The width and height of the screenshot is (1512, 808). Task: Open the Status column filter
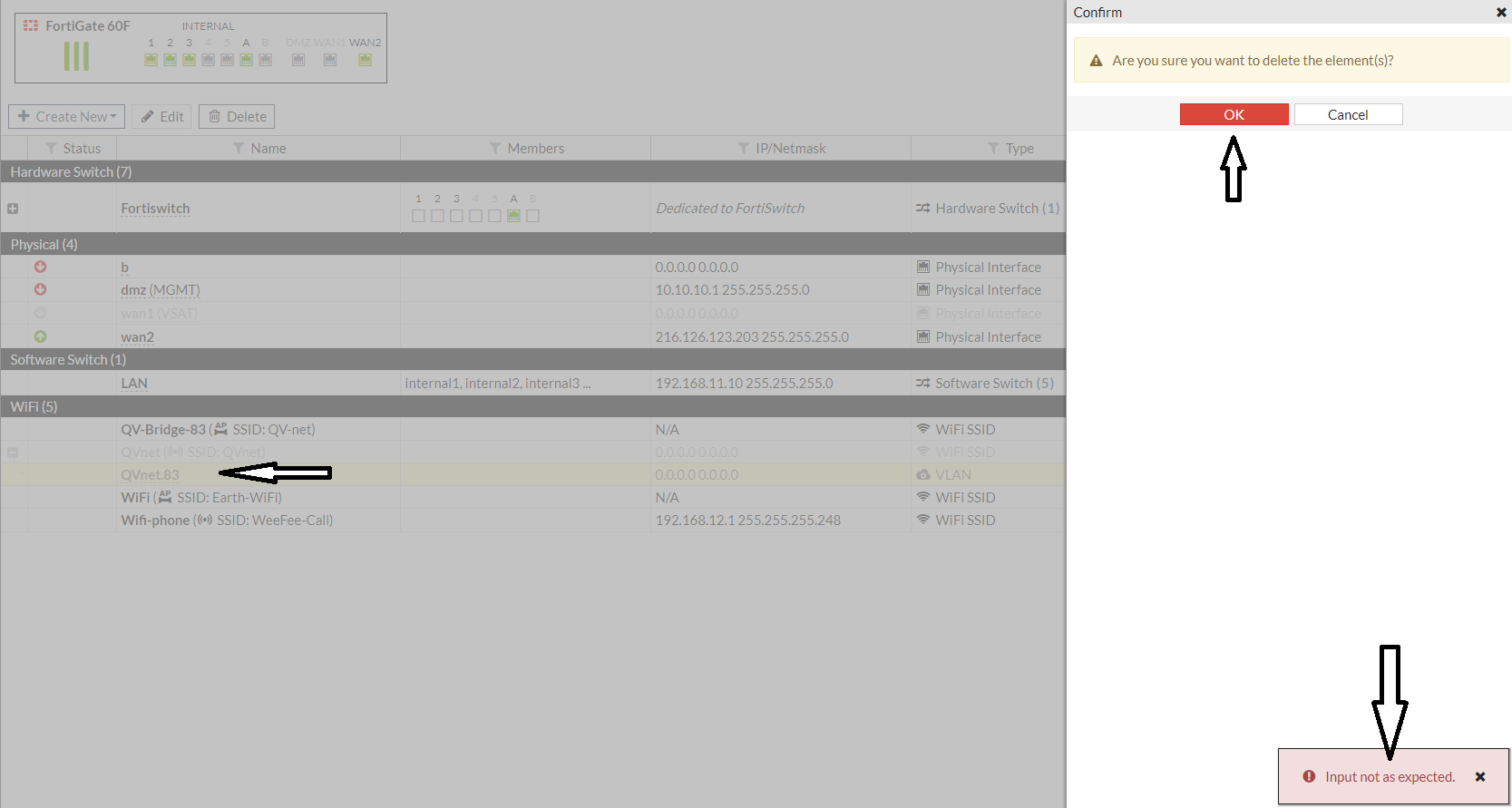(51, 149)
